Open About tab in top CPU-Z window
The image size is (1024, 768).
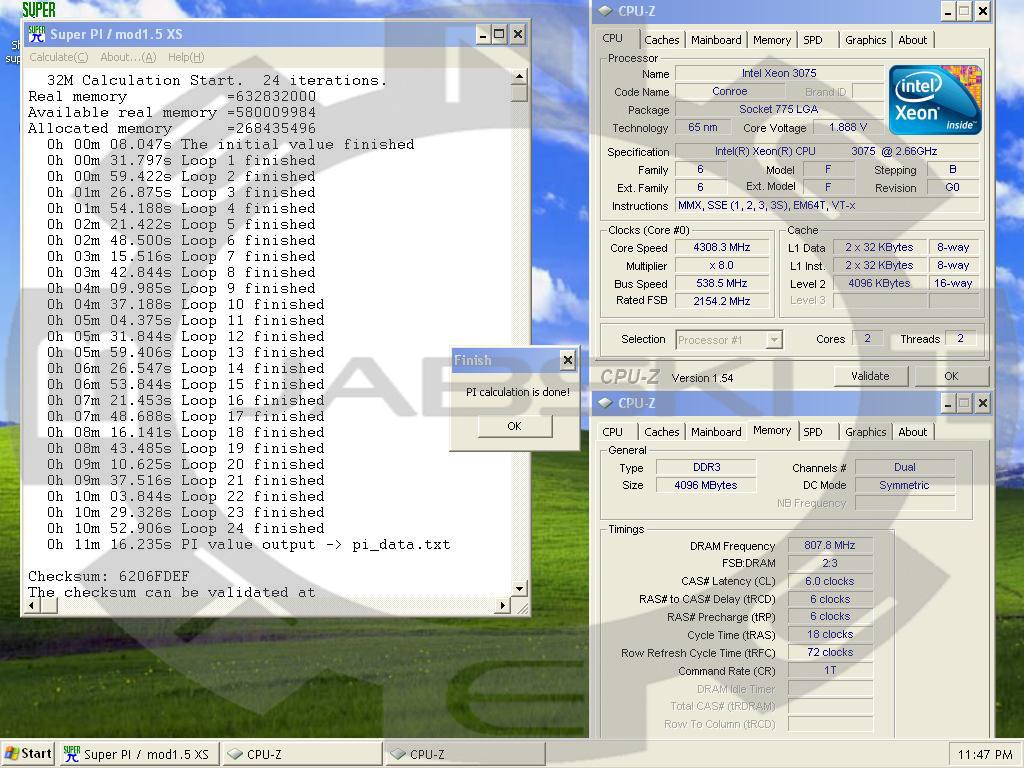tap(912, 40)
